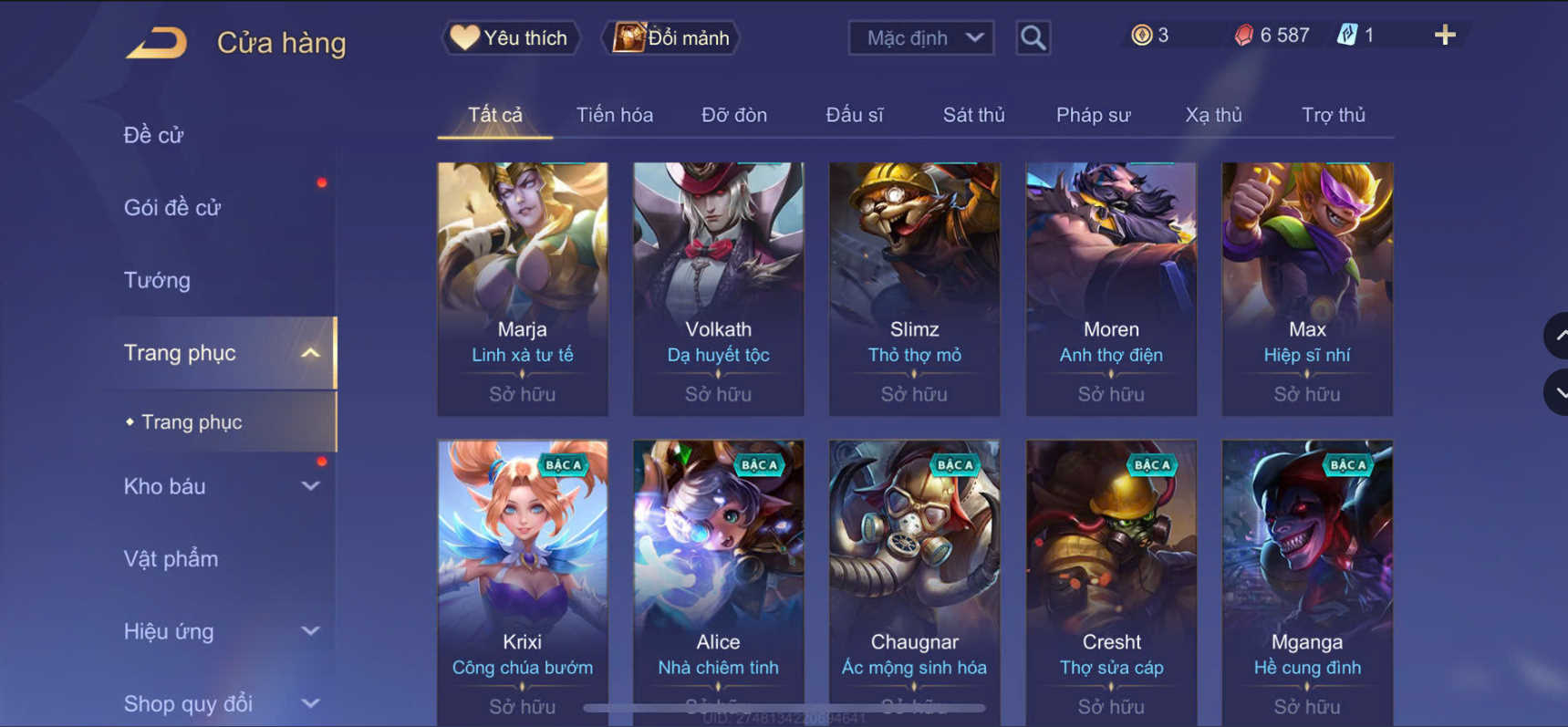Screen dimensions: 1568x727
Task: Open Volkath Dạ huyết tộc skin card
Action: coord(719,289)
